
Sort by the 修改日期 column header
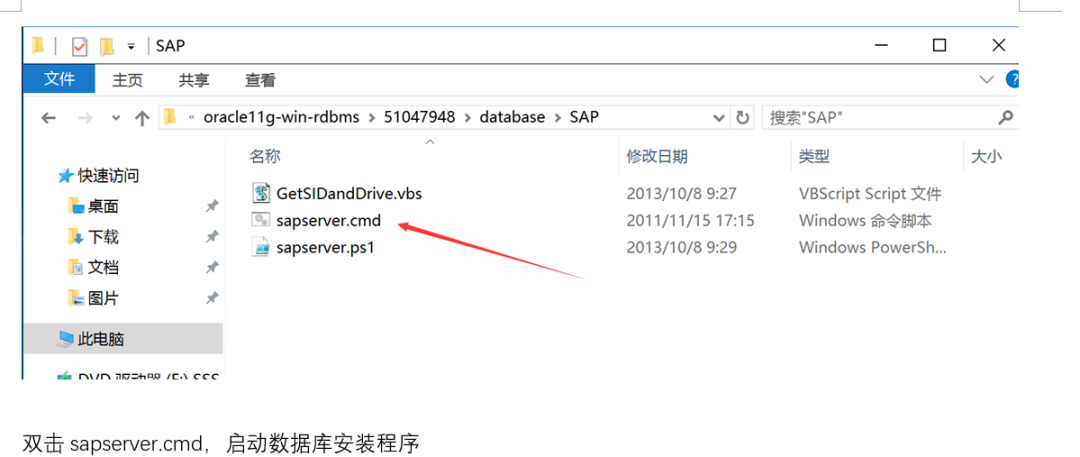click(x=657, y=156)
